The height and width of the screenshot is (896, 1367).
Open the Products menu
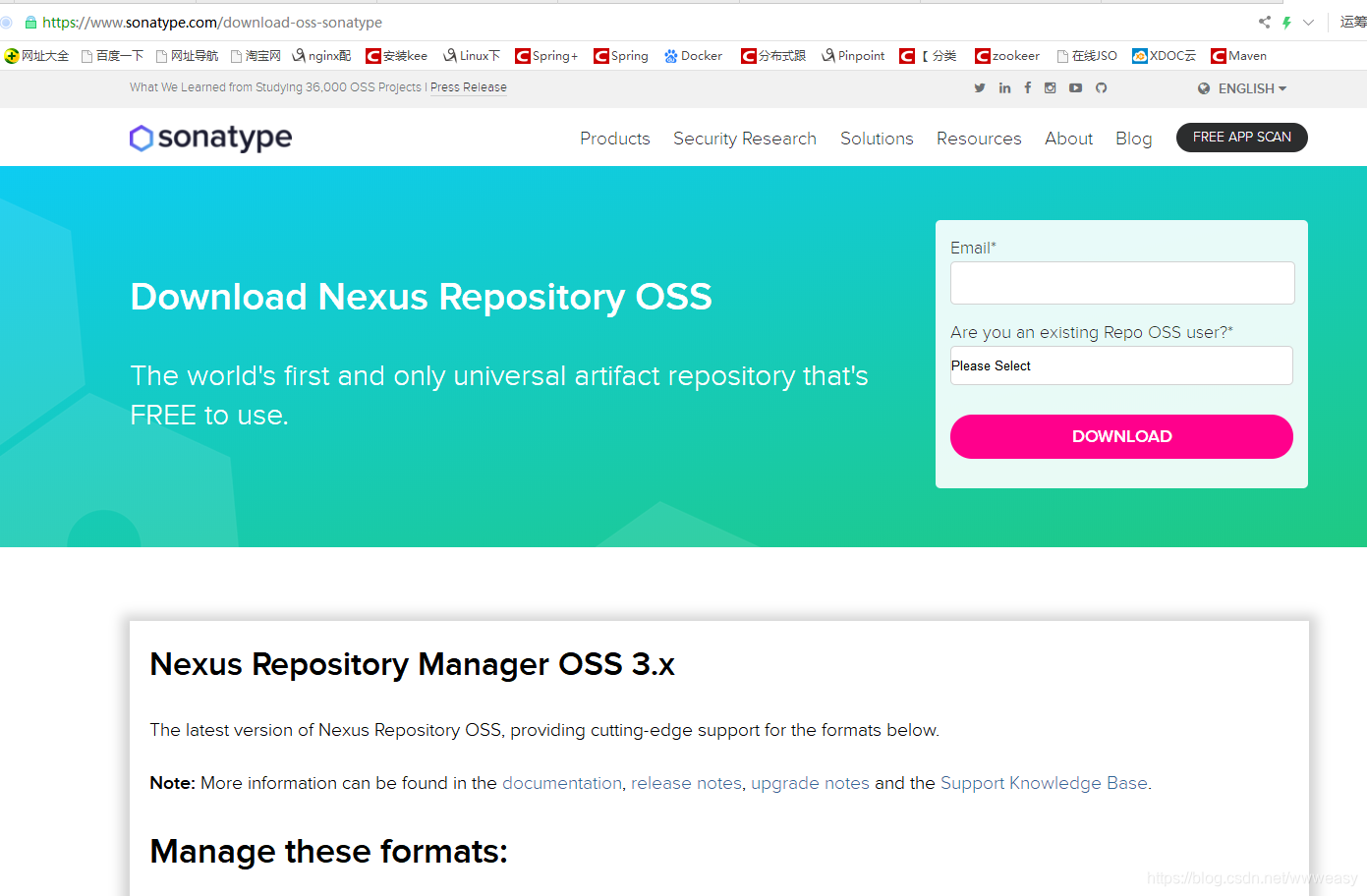pos(615,139)
